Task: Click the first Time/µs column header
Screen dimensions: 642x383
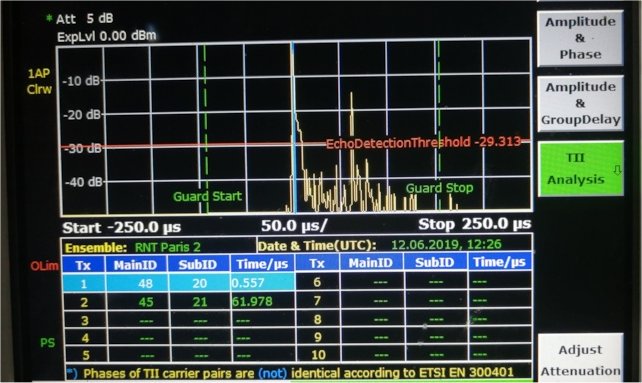Action: tap(262, 264)
